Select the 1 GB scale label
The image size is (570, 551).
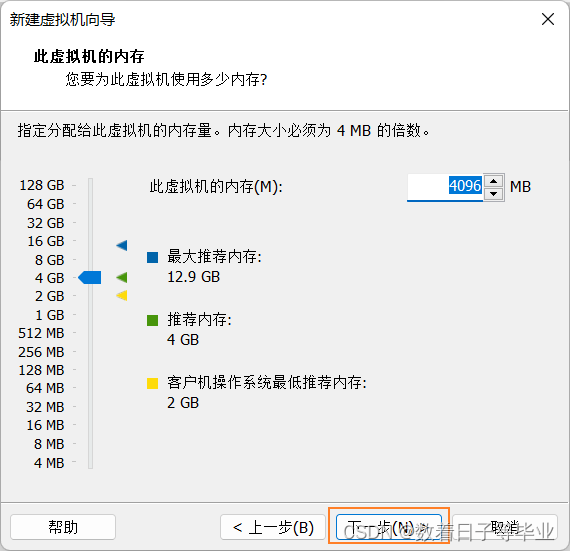[50, 315]
